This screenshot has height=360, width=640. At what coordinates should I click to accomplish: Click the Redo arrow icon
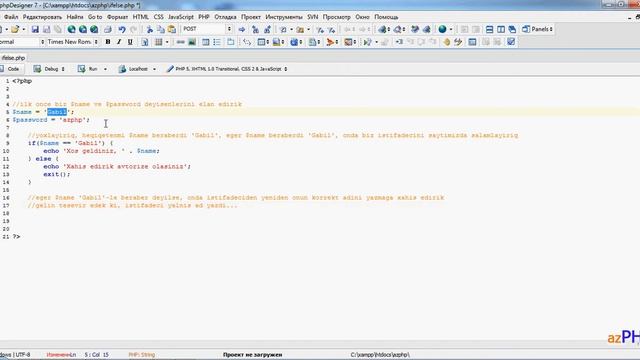[133, 29]
